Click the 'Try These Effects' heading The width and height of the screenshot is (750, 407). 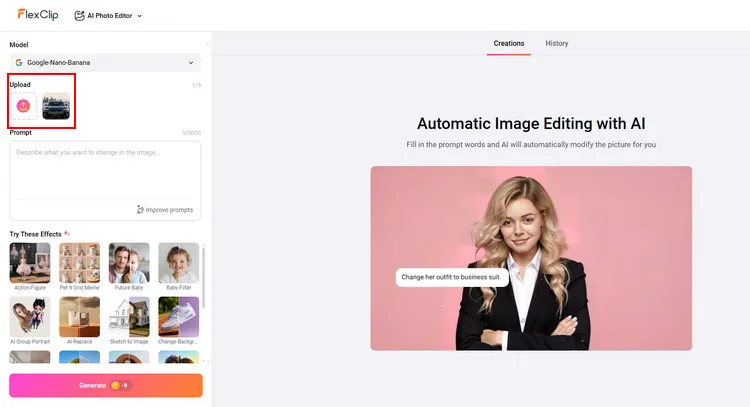tap(35, 234)
